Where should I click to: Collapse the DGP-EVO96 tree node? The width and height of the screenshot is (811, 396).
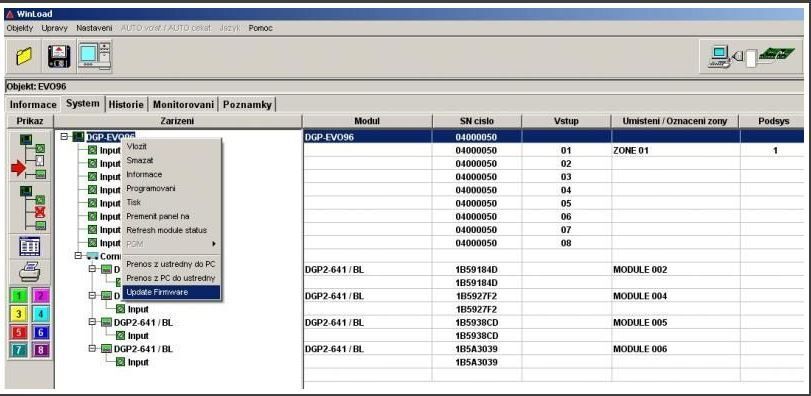point(64,136)
